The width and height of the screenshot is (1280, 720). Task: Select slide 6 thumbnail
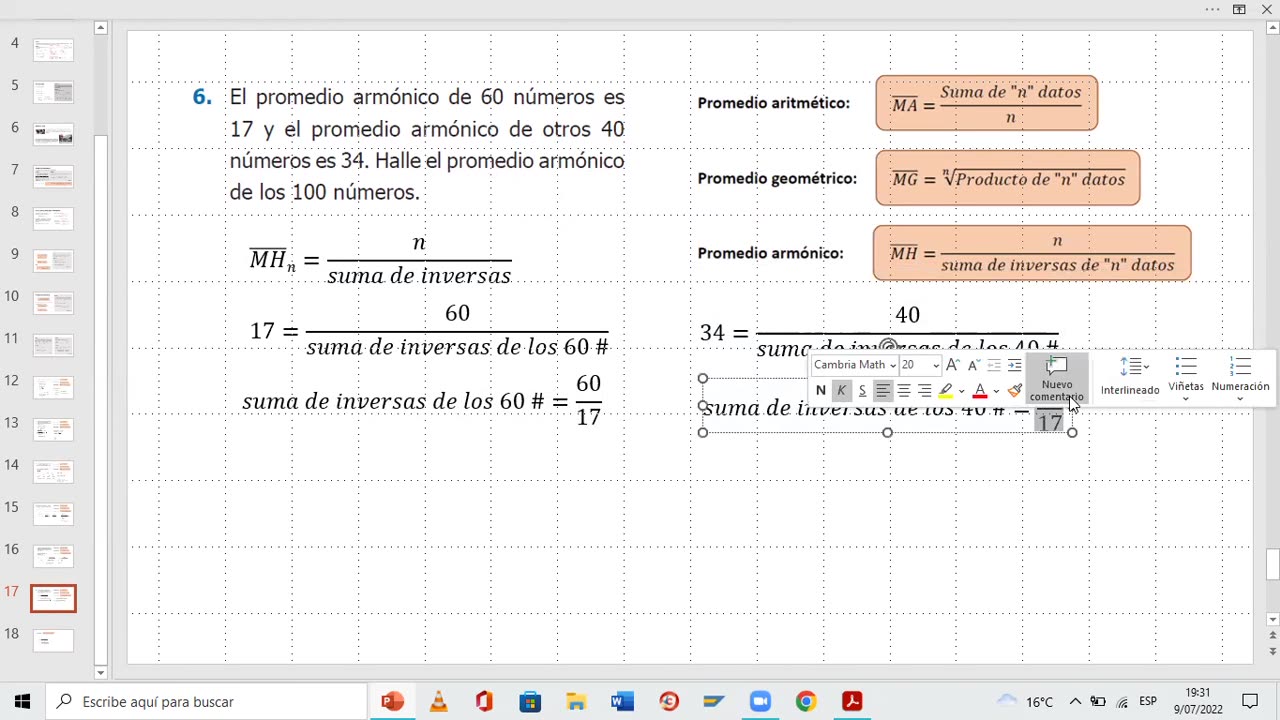click(x=54, y=134)
